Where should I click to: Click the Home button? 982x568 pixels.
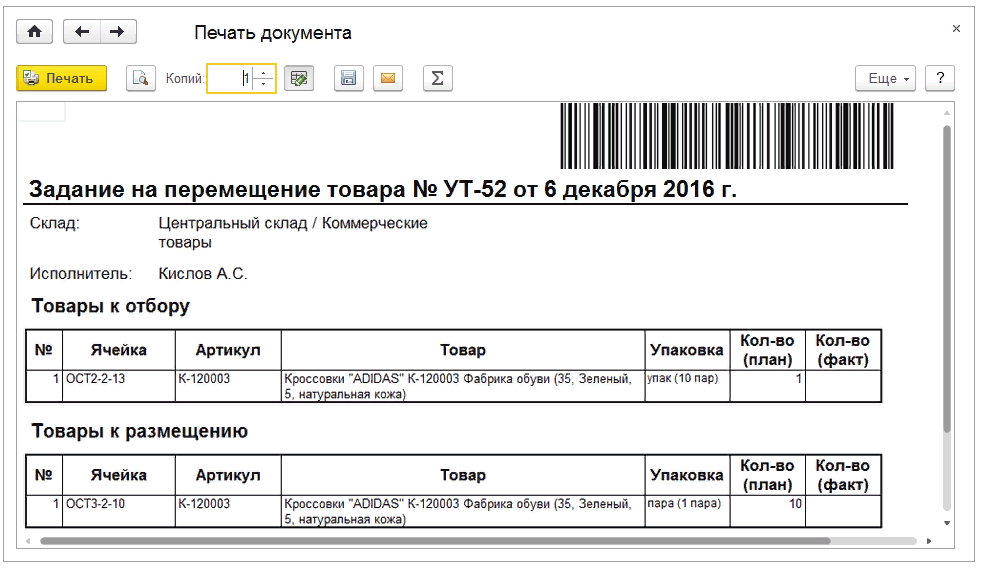pyautogui.click(x=34, y=32)
